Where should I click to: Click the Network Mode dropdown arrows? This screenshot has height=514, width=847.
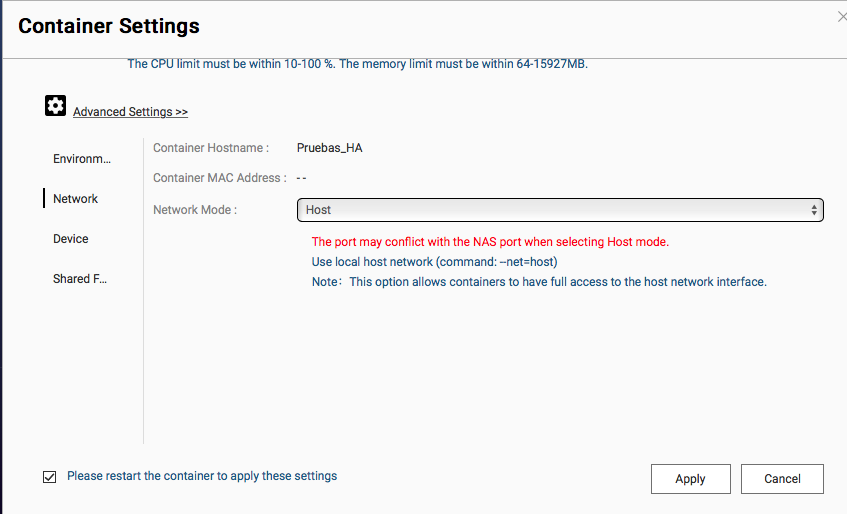click(x=814, y=210)
